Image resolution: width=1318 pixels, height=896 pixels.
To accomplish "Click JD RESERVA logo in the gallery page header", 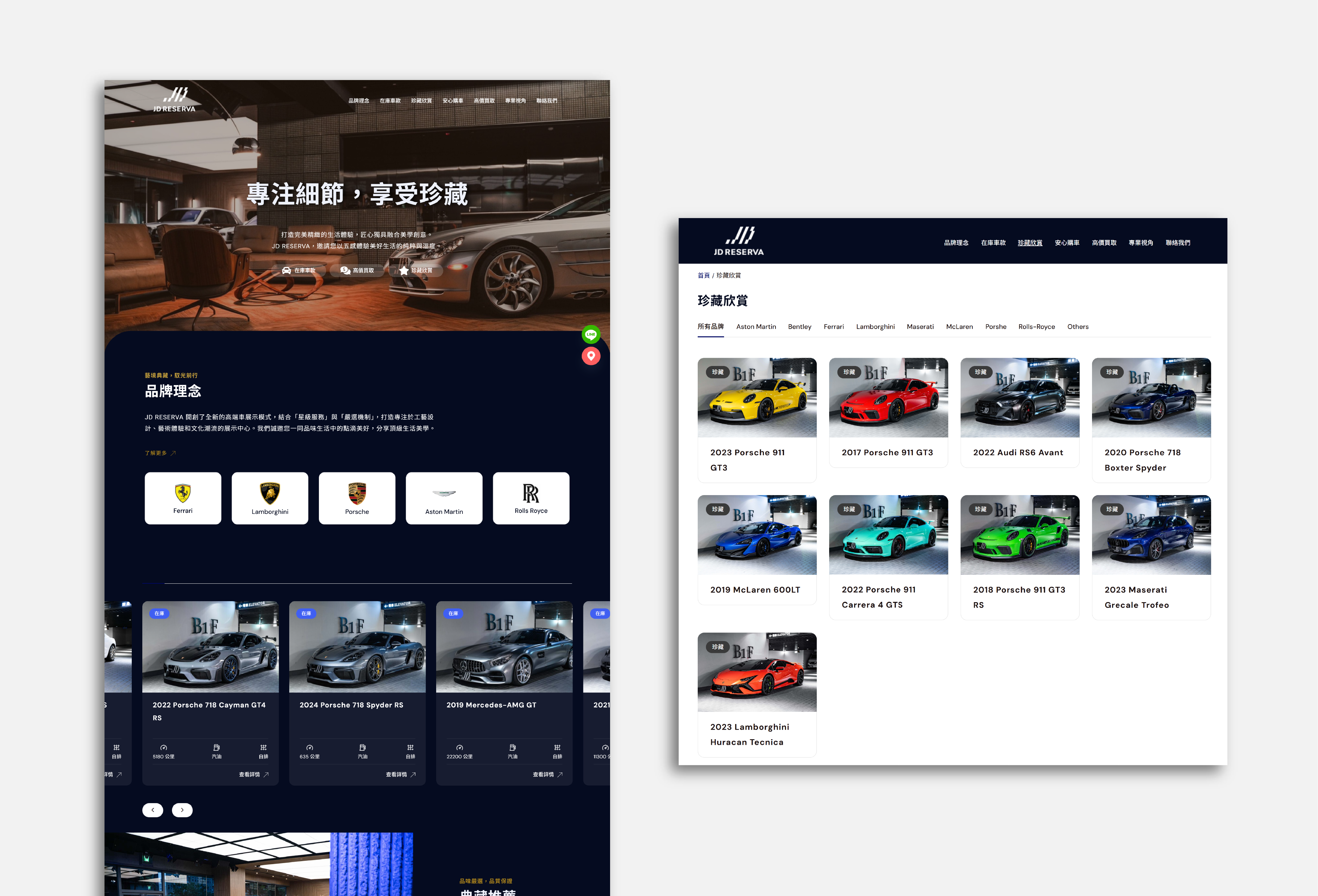I will (739, 241).
